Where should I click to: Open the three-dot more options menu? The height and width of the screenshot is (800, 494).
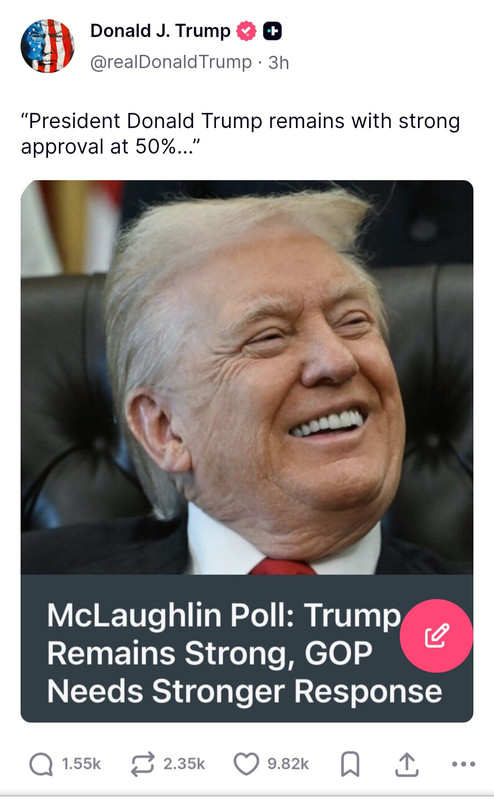[463, 764]
